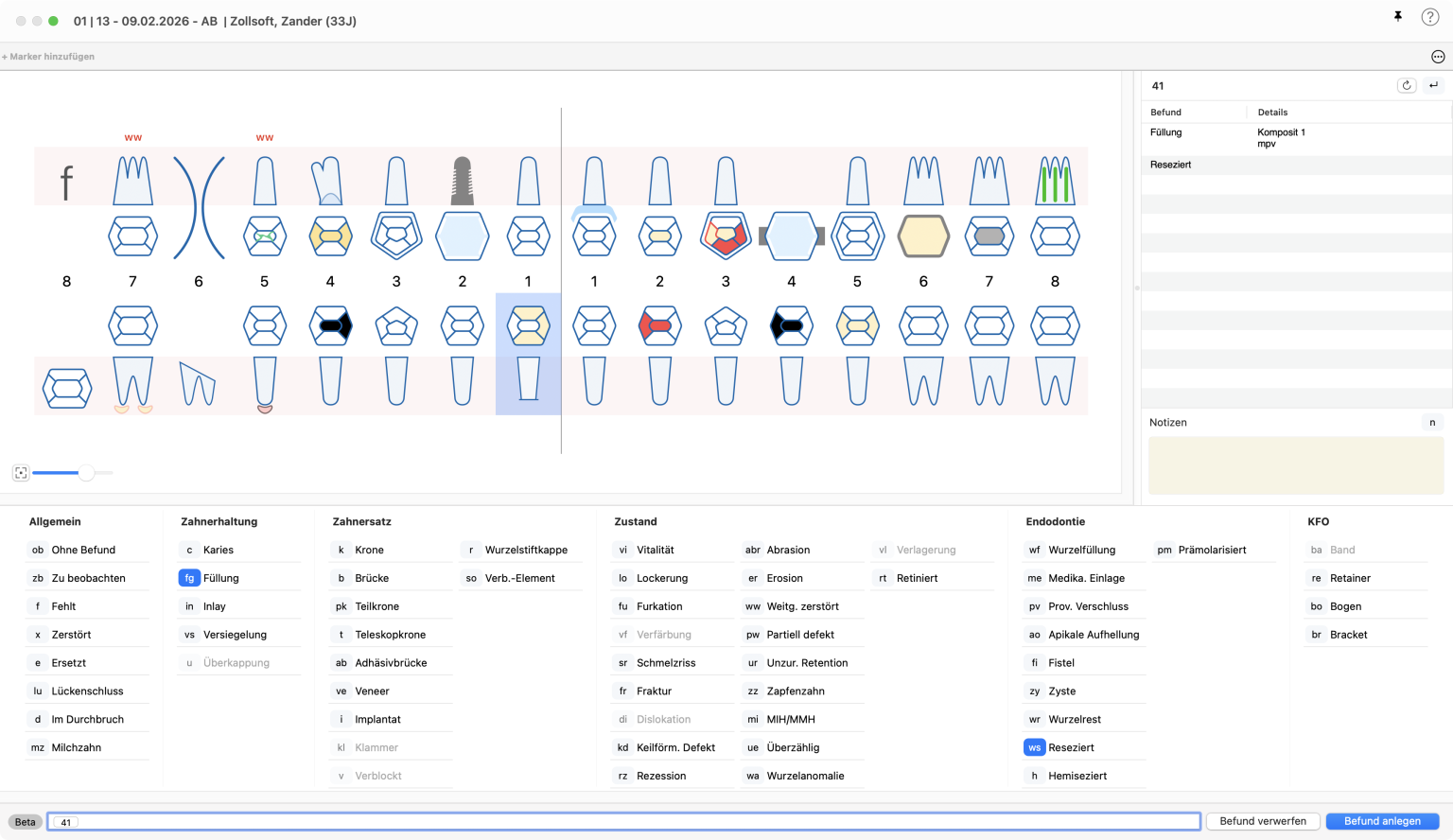Click the pin icon in title bar
Screen dimensions: 1453x840
pyautogui.click(x=1397, y=17)
